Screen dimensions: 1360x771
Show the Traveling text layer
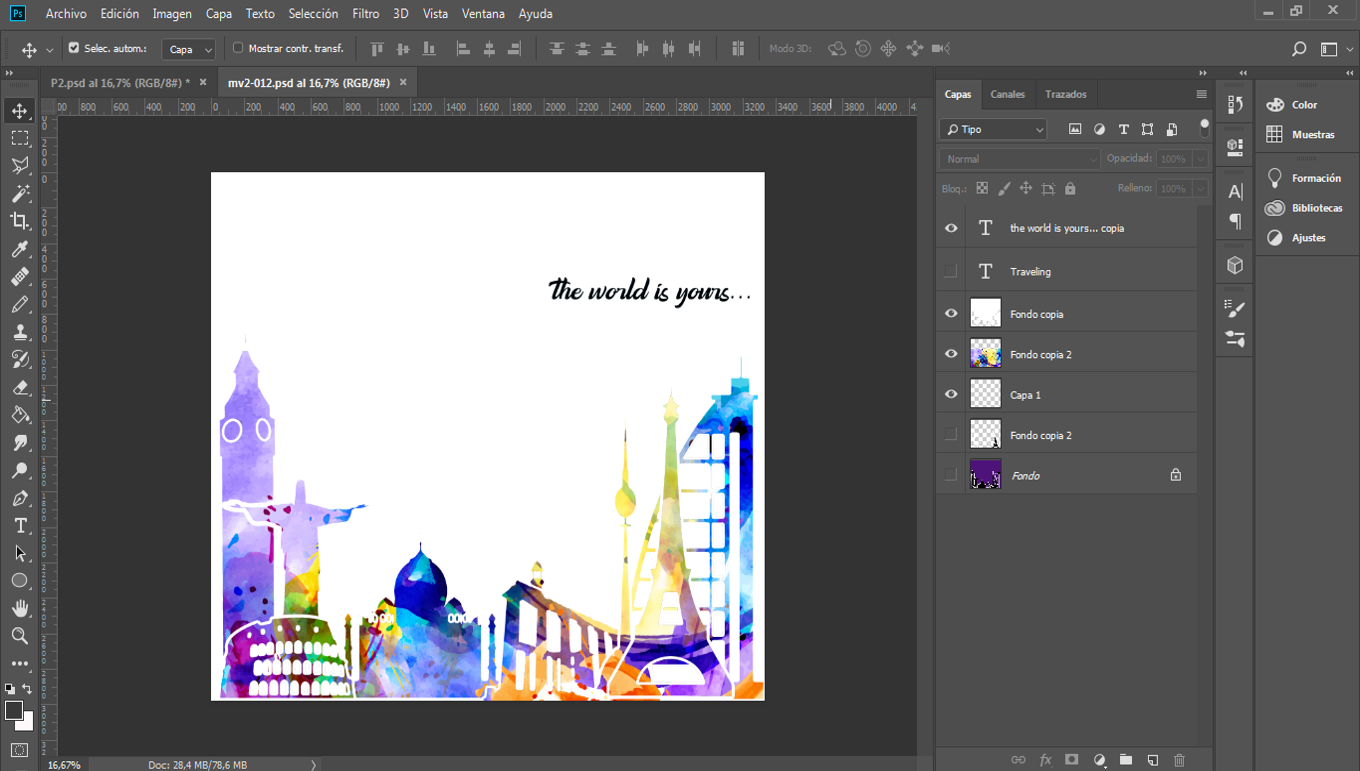pos(951,271)
